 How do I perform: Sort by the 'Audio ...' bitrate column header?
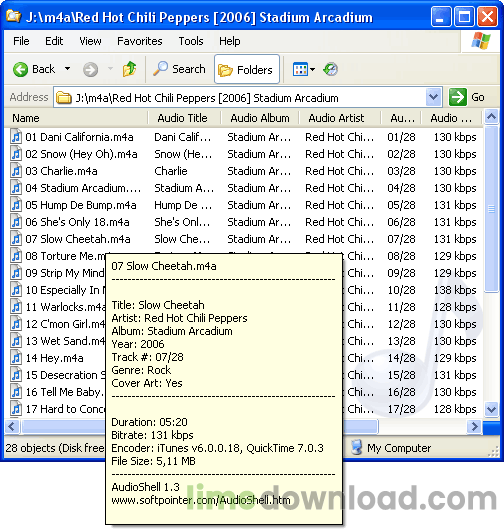point(451,118)
